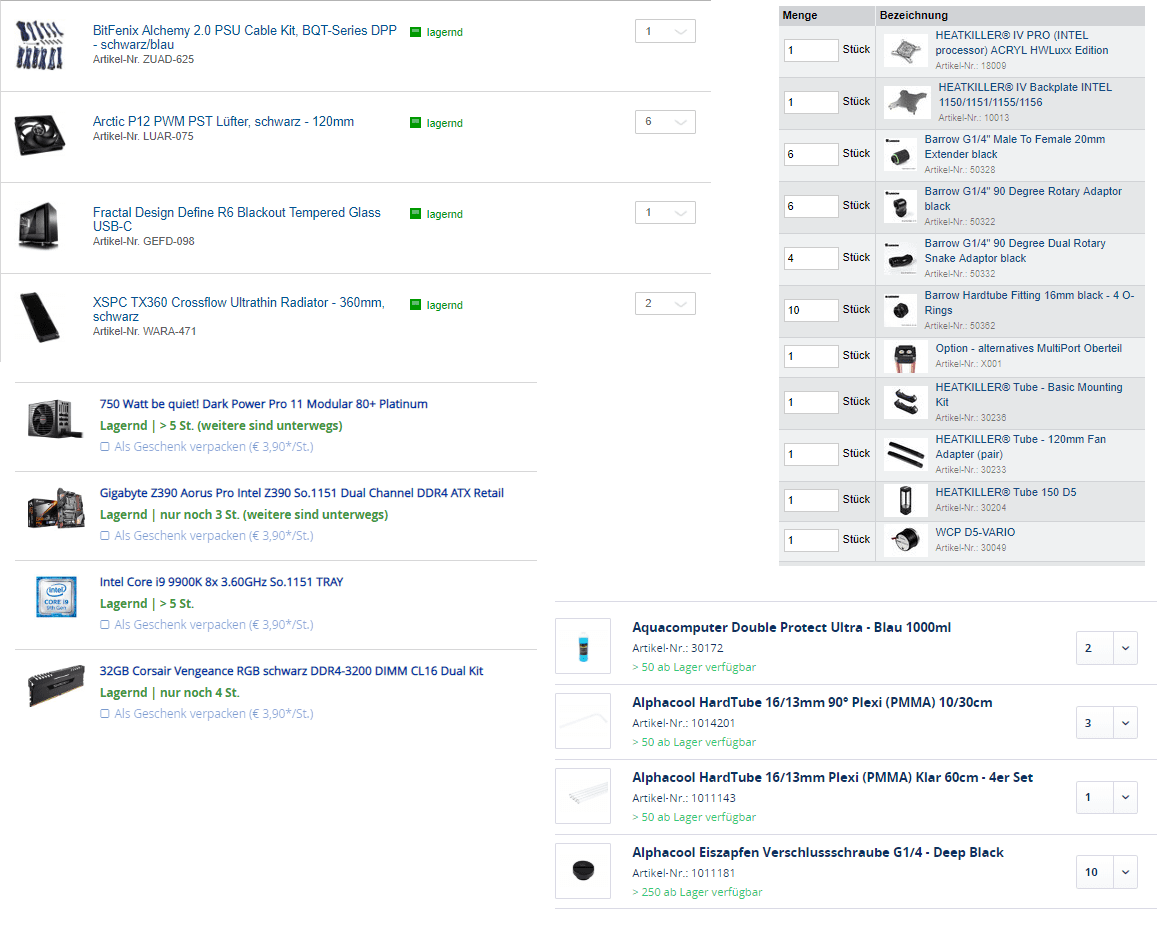Click HEATKILLER Tube Basic Mounting Kit thumbnail

pos(905,402)
